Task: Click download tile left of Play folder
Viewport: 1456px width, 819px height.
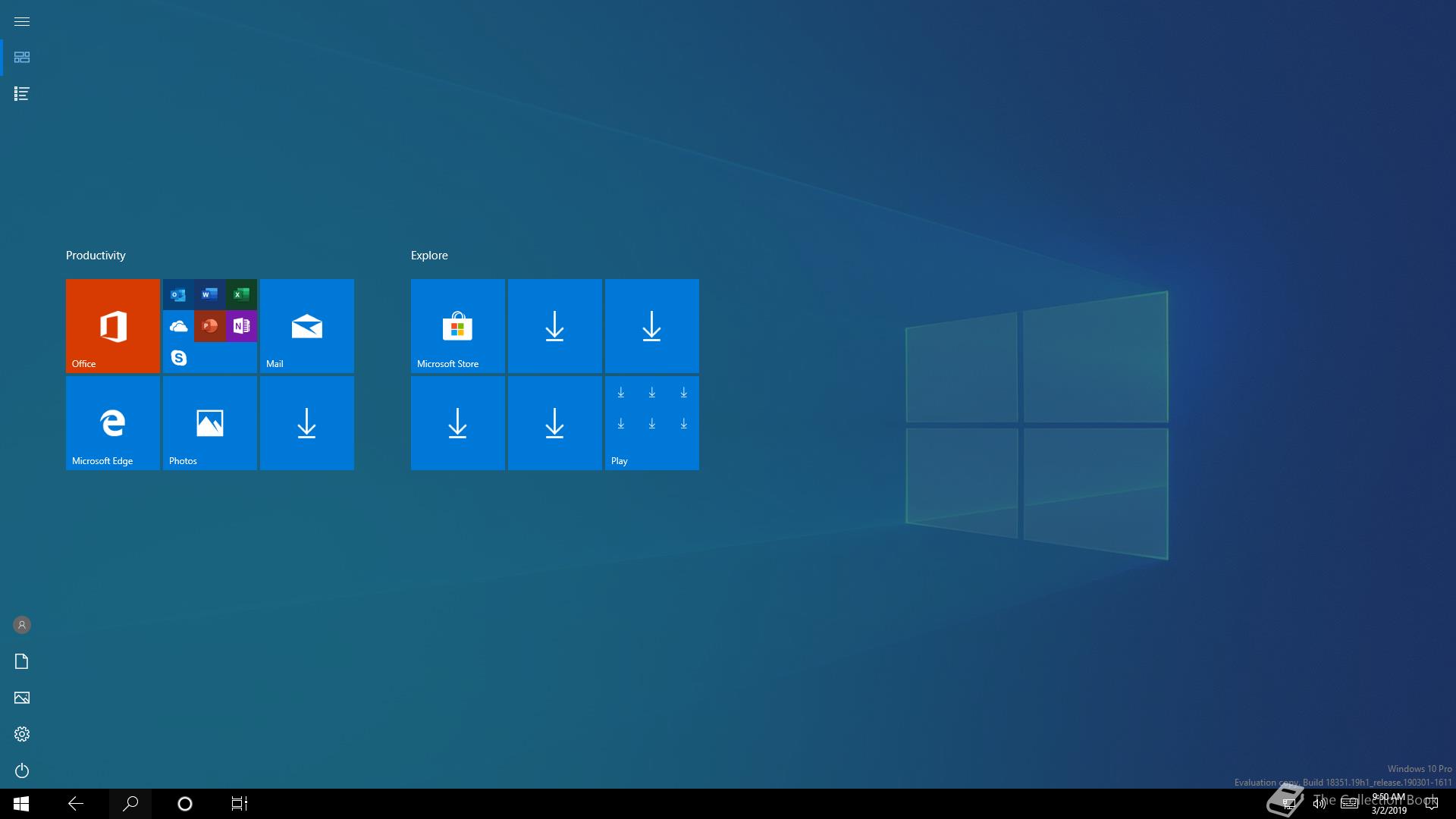Action: pos(555,423)
